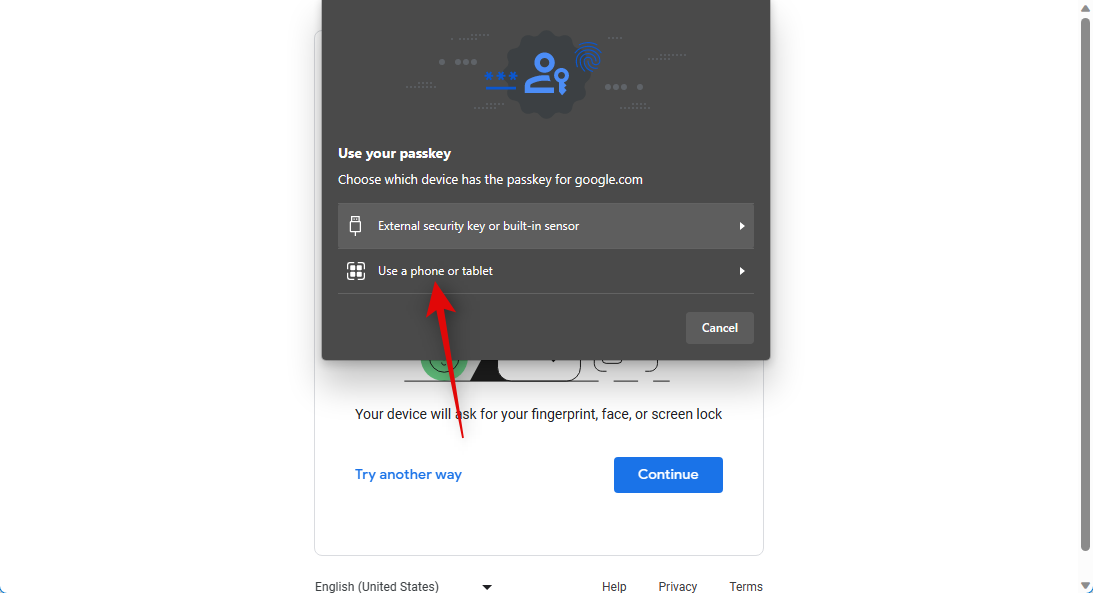1093x593 pixels.
Task: Expand arrow for External security key row
Action: (x=742, y=226)
